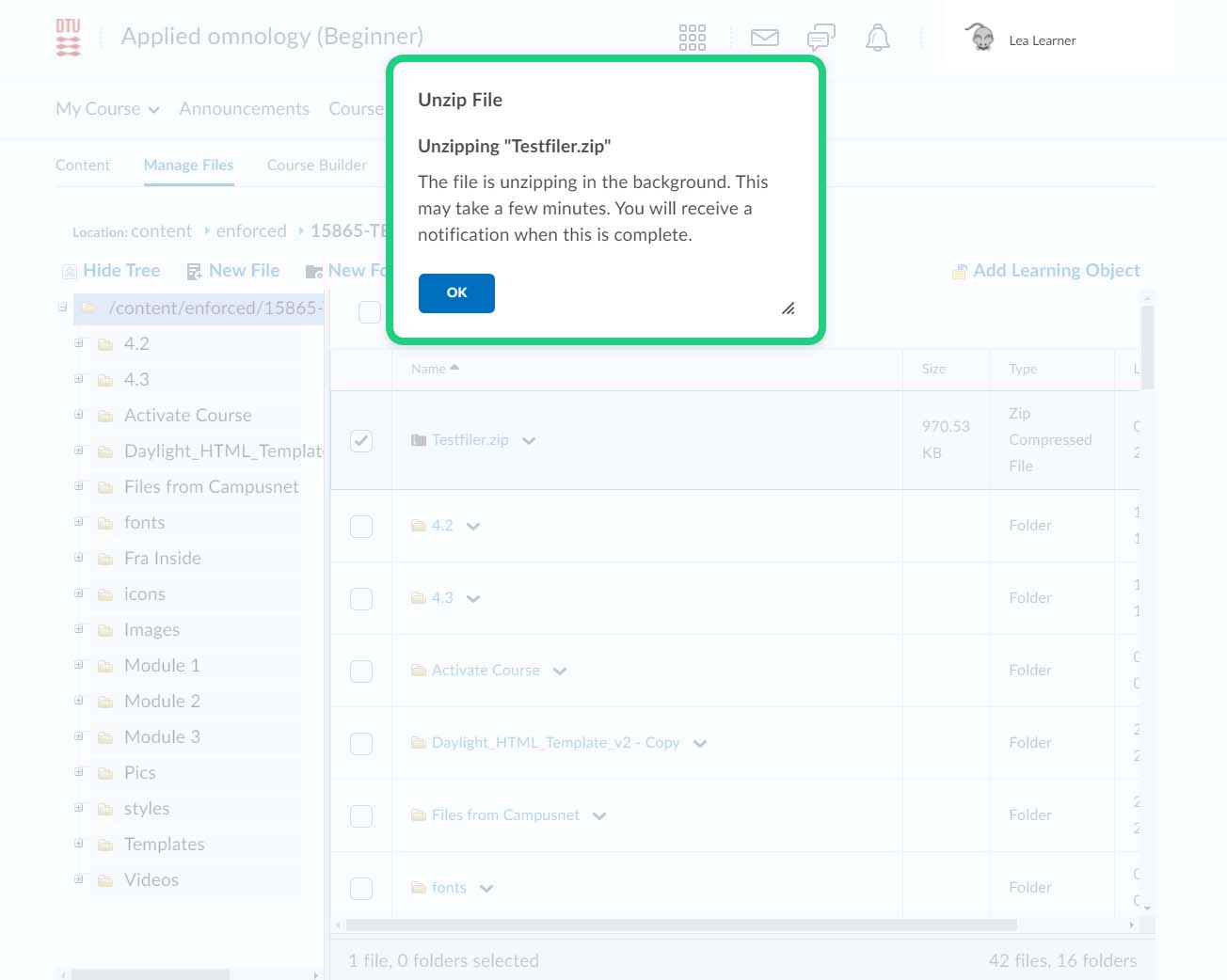Check the 4.2 folder row checkbox

click(x=361, y=526)
